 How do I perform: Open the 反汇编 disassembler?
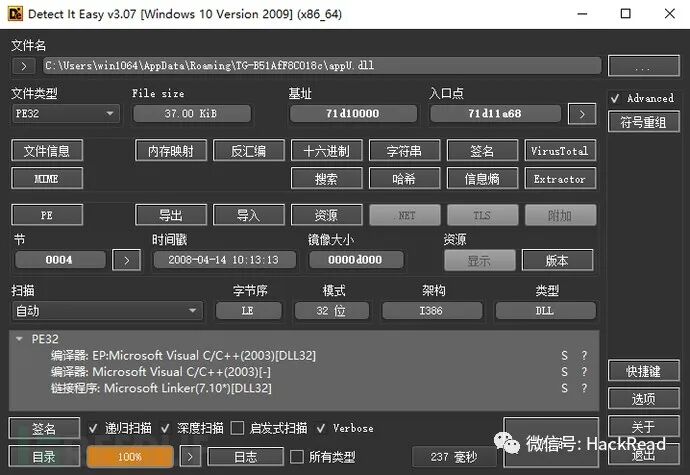point(248,151)
